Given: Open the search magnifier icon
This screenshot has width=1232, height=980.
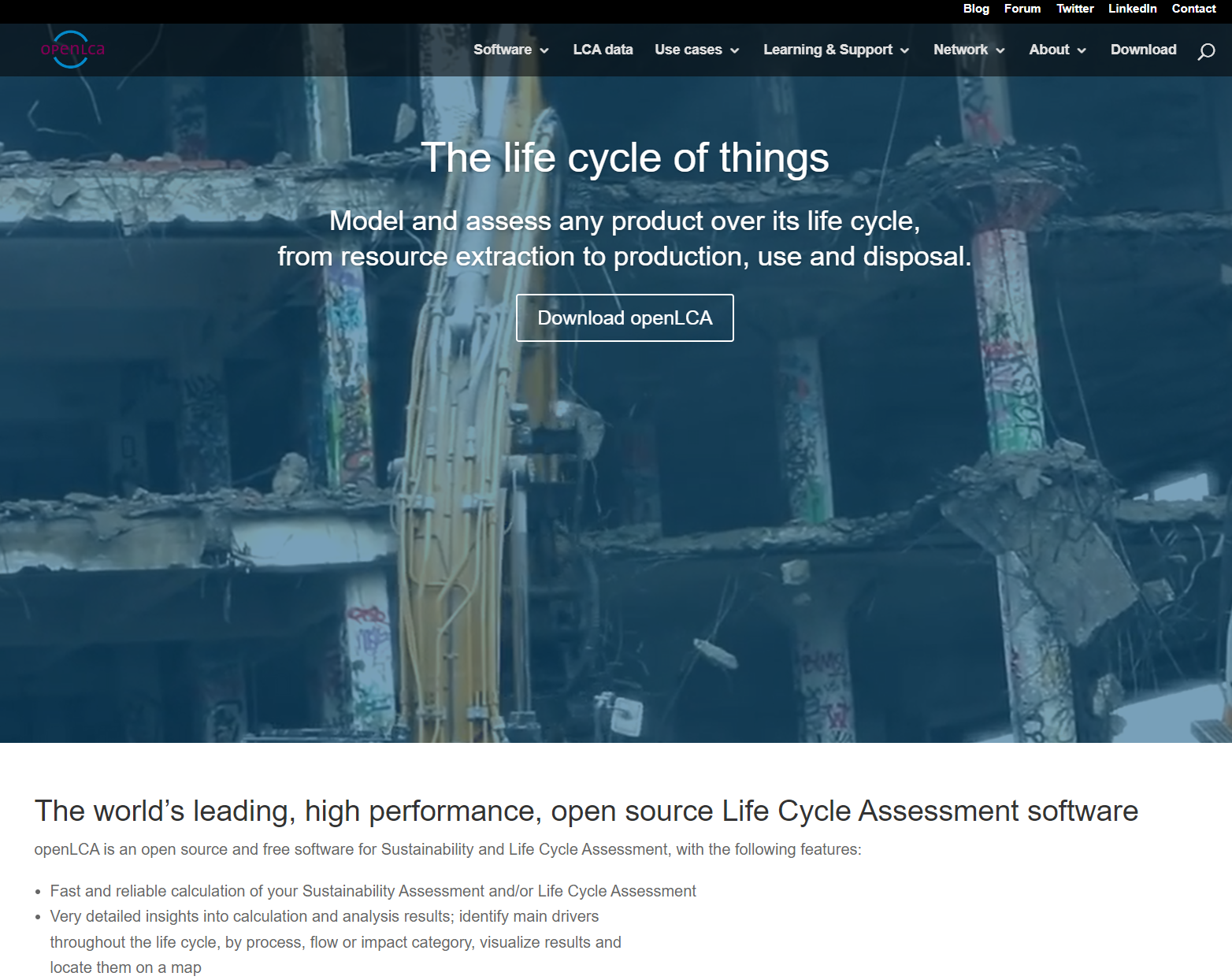Looking at the screenshot, I should point(1206,51).
